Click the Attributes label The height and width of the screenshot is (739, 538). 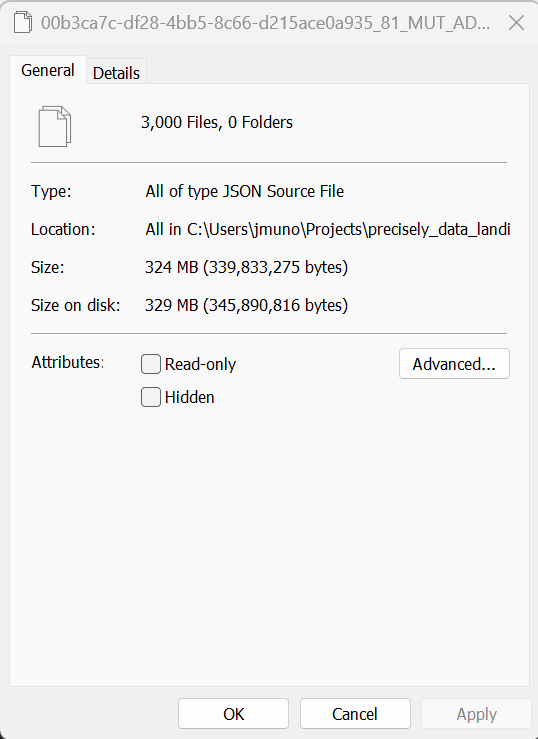pos(67,362)
